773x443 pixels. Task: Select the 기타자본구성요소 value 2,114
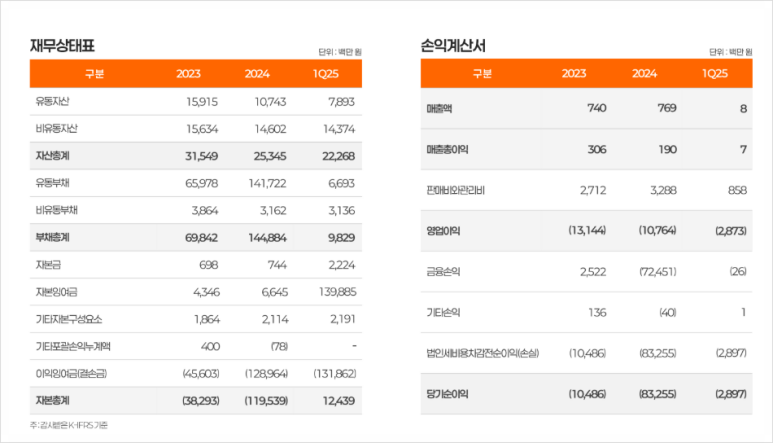(275, 319)
